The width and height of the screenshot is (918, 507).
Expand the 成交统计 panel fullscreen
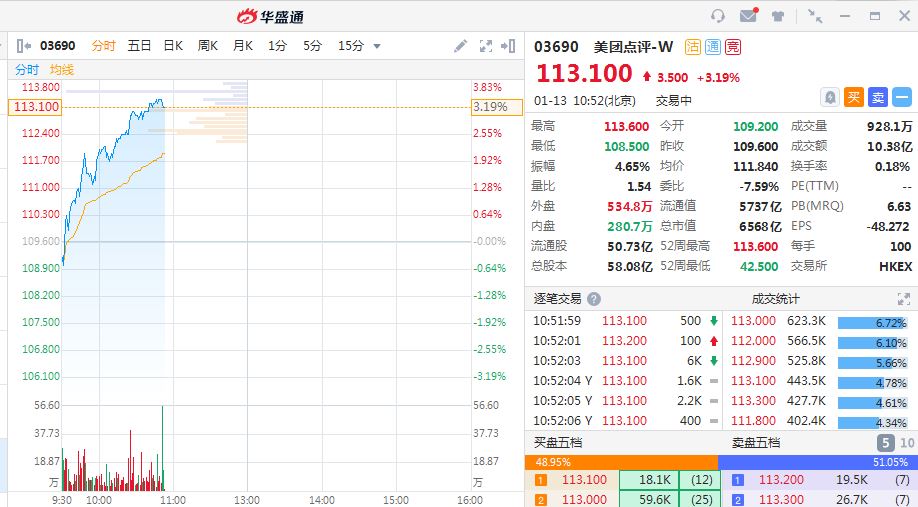pyautogui.click(x=904, y=299)
